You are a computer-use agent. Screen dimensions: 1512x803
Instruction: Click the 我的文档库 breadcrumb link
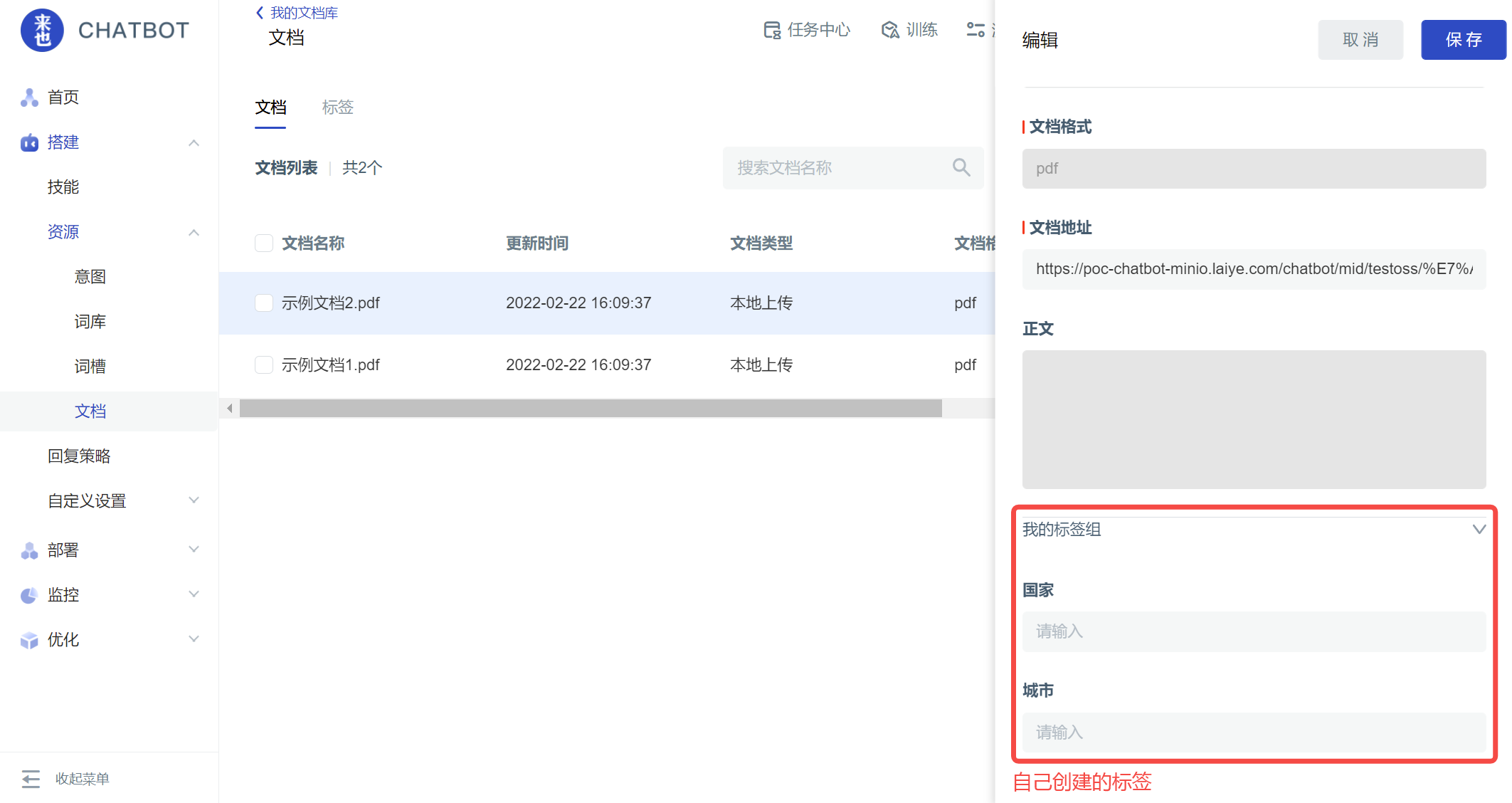[304, 13]
